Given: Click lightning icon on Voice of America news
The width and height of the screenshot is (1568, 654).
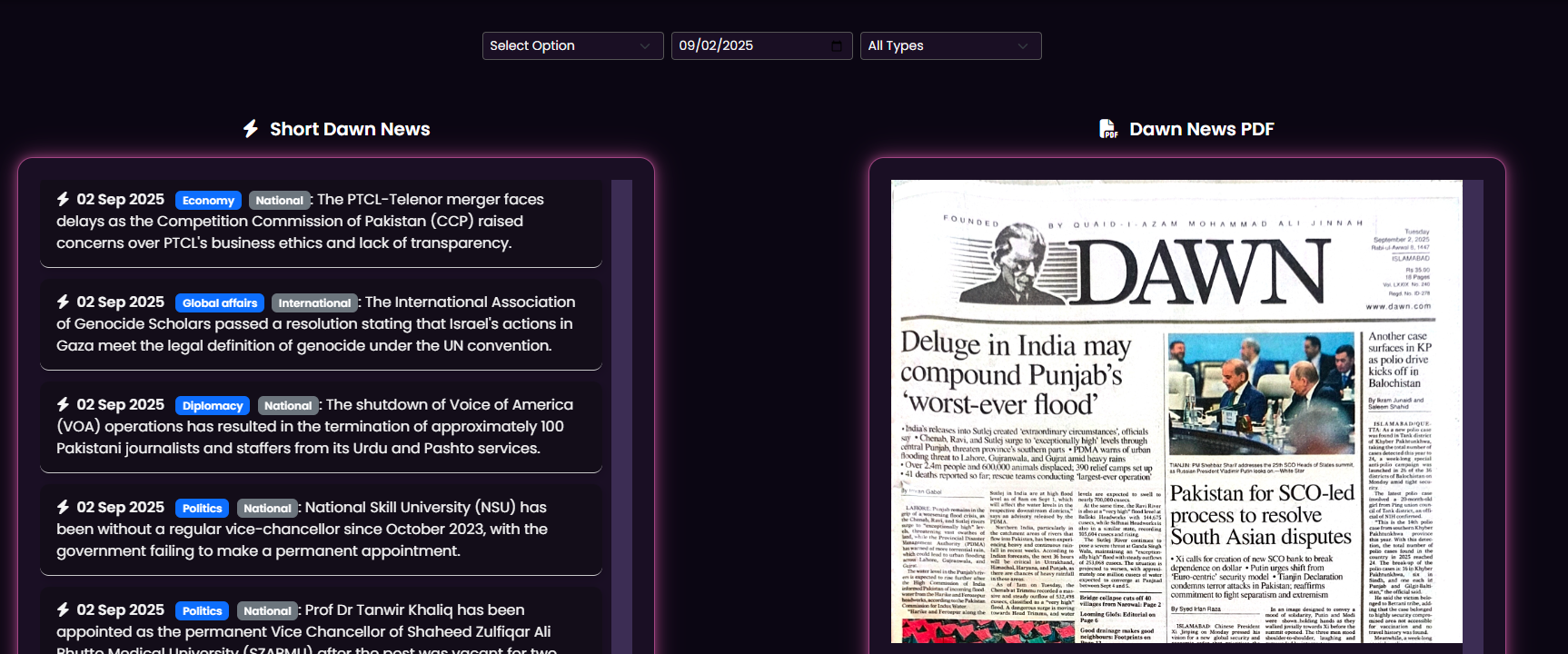Looking at the screenshot, I should (x=64, y=404).
